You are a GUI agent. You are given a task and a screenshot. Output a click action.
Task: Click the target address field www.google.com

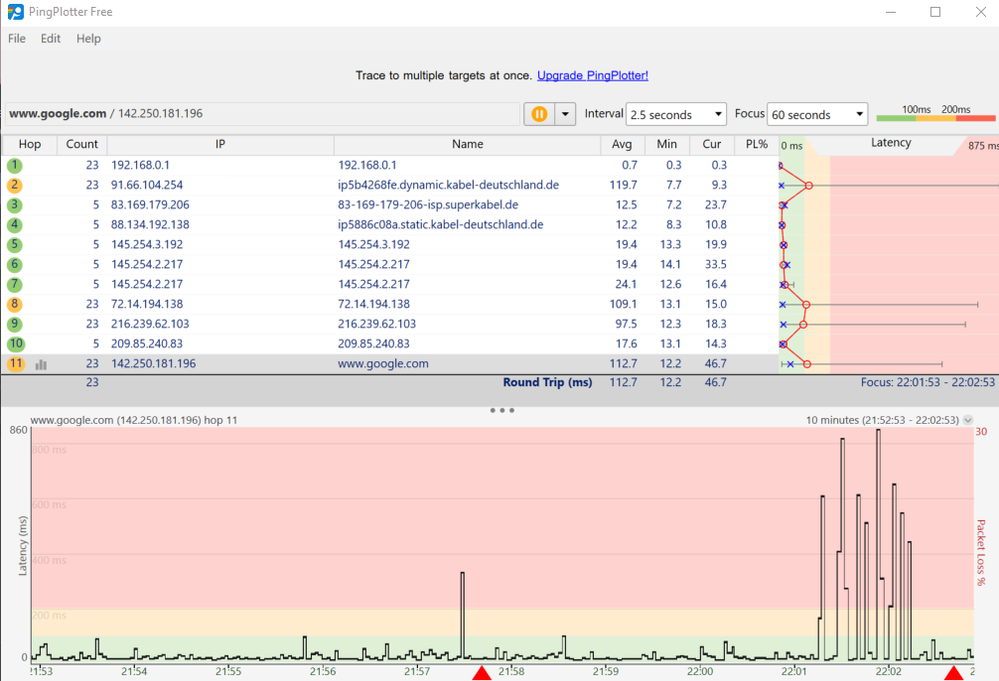click(x=262, y=113)
